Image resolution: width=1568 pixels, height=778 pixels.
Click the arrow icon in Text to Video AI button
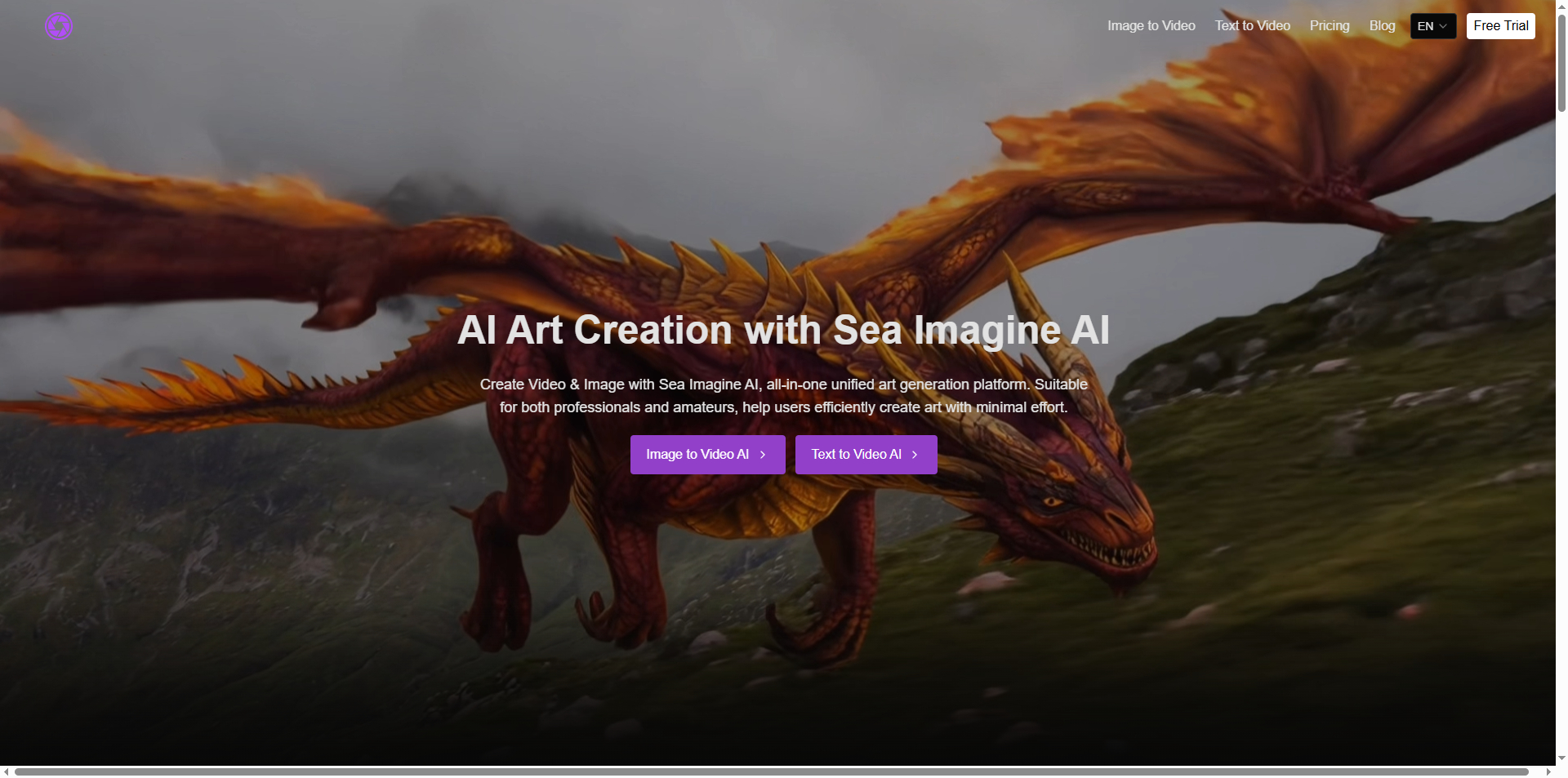(x=915, y=455)
